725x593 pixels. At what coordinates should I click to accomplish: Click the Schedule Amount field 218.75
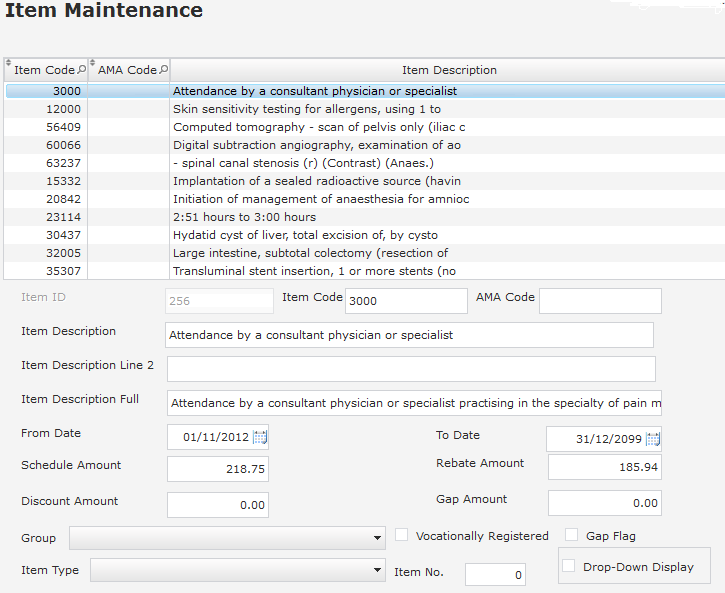point(218,469)
